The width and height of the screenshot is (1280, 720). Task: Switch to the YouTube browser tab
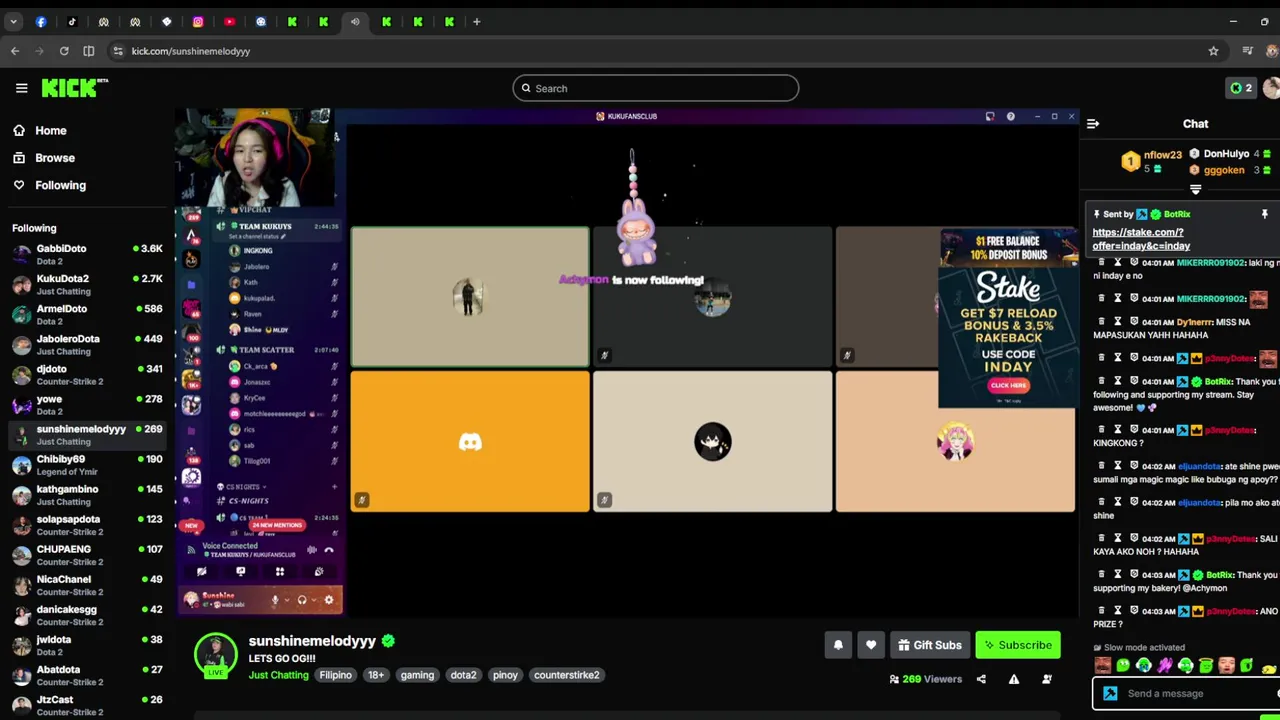tap(229, 21)
